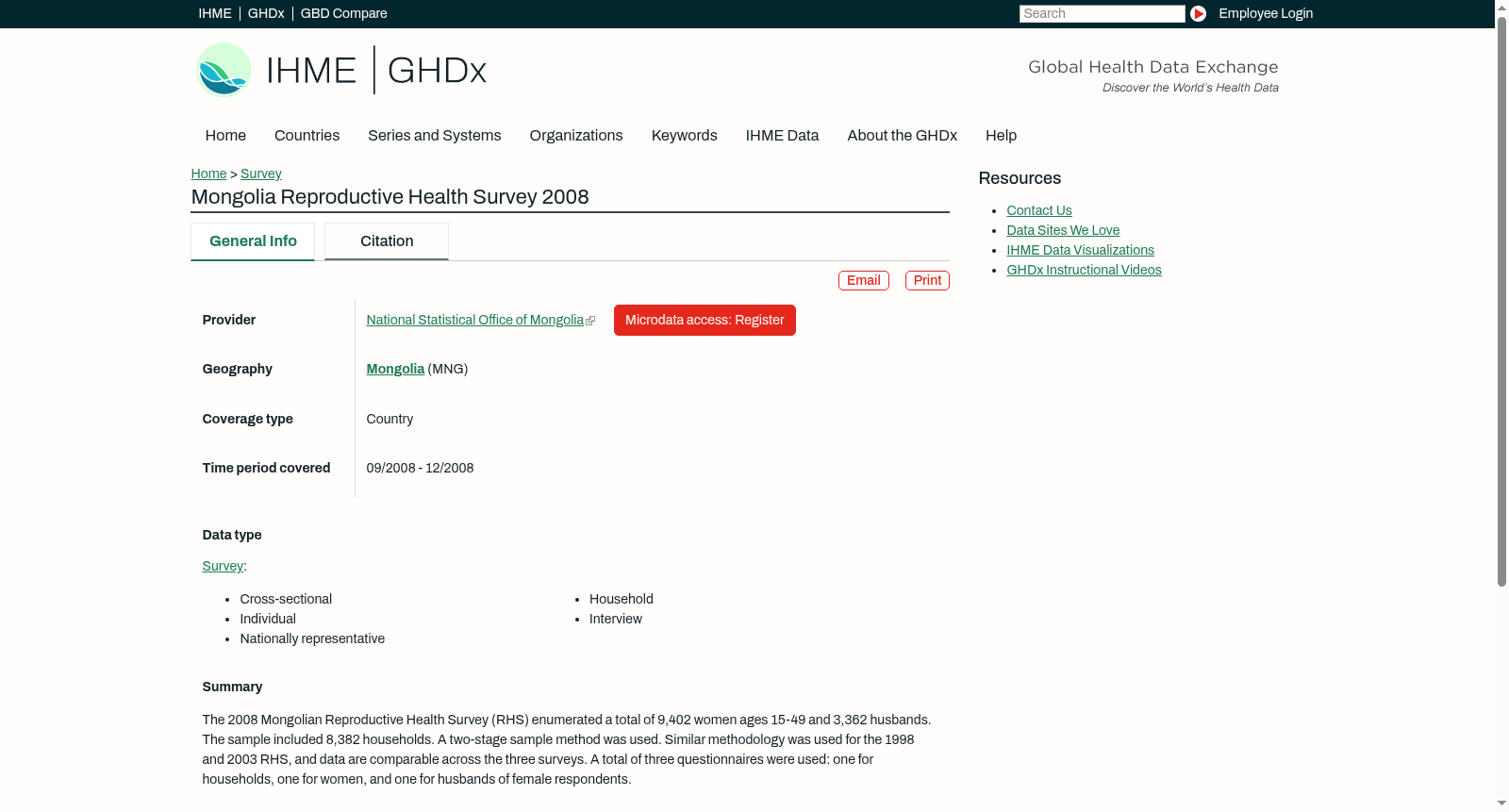Click the Individual list item

268,620
